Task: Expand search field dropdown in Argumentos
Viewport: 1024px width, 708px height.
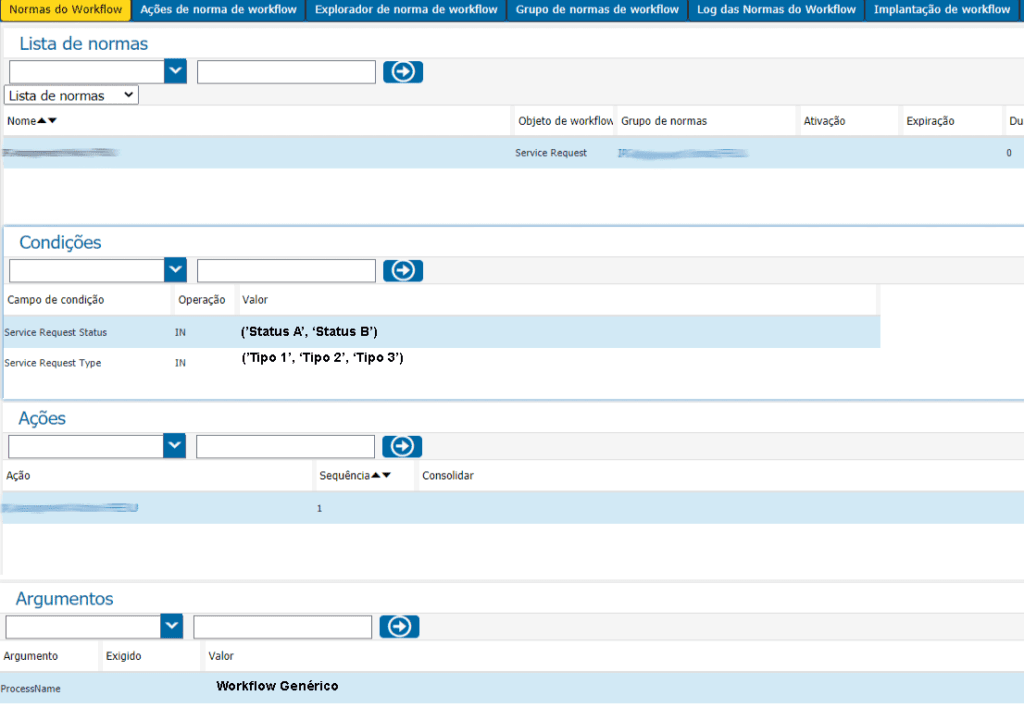Action: pyautogui.click(x=171, y=626)
